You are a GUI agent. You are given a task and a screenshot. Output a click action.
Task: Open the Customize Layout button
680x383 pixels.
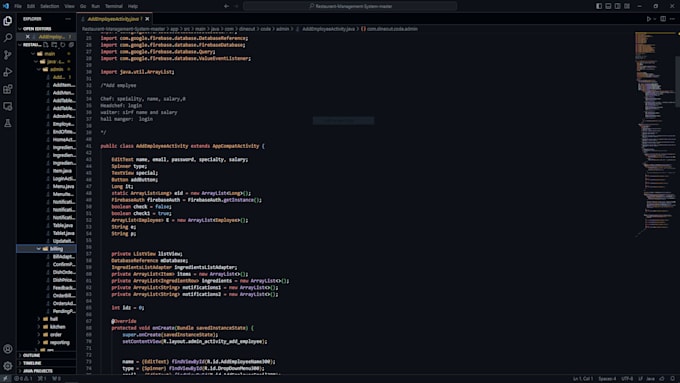pyautogui.click(x=627, y=6)
